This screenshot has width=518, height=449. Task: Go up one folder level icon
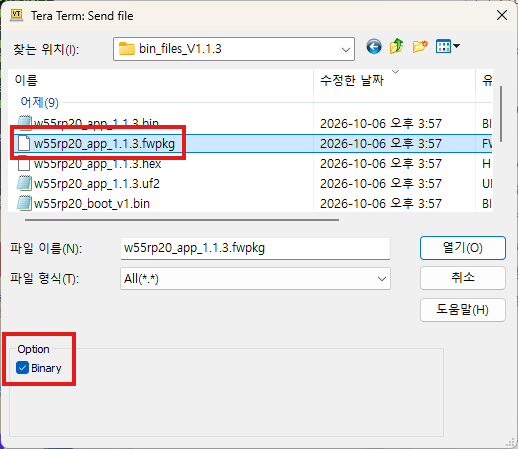(396, 46)
